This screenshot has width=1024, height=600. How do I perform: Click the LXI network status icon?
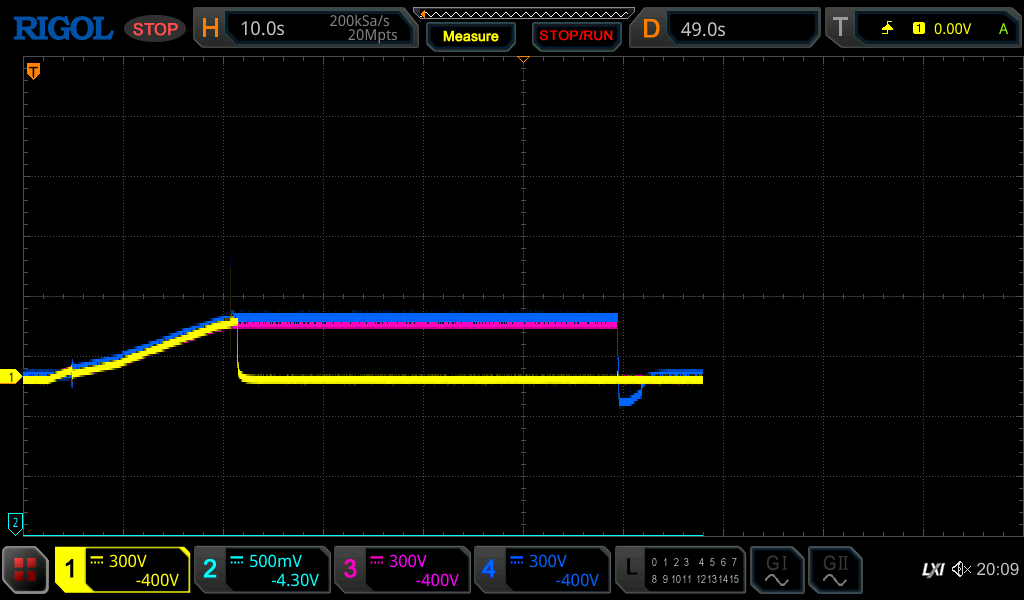(x=932, y=570)
